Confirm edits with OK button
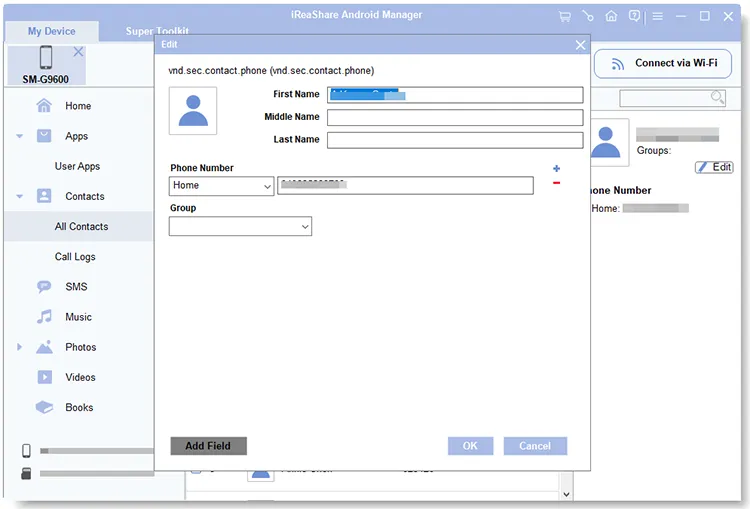 point(470,446)
